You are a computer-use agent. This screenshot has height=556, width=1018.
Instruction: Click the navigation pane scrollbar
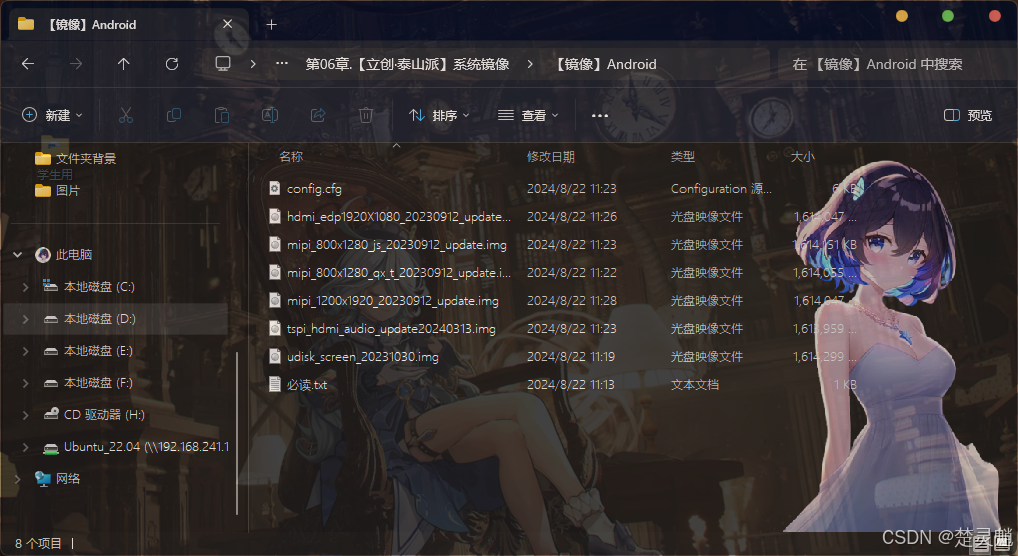click(237, 434)
